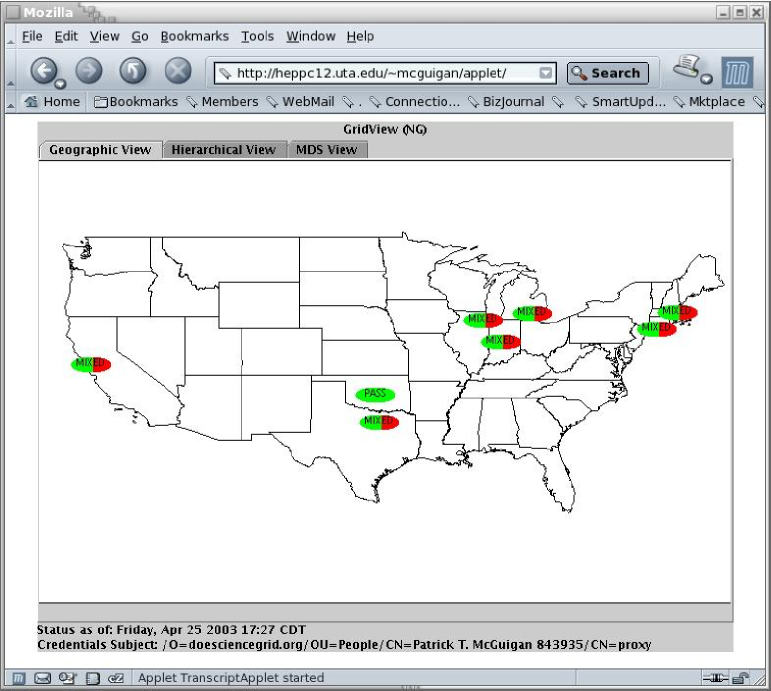The width and height of the screenshot is (771, 691).
Task: Open the Back button history dropdown arrow
Action: (60, 84)
